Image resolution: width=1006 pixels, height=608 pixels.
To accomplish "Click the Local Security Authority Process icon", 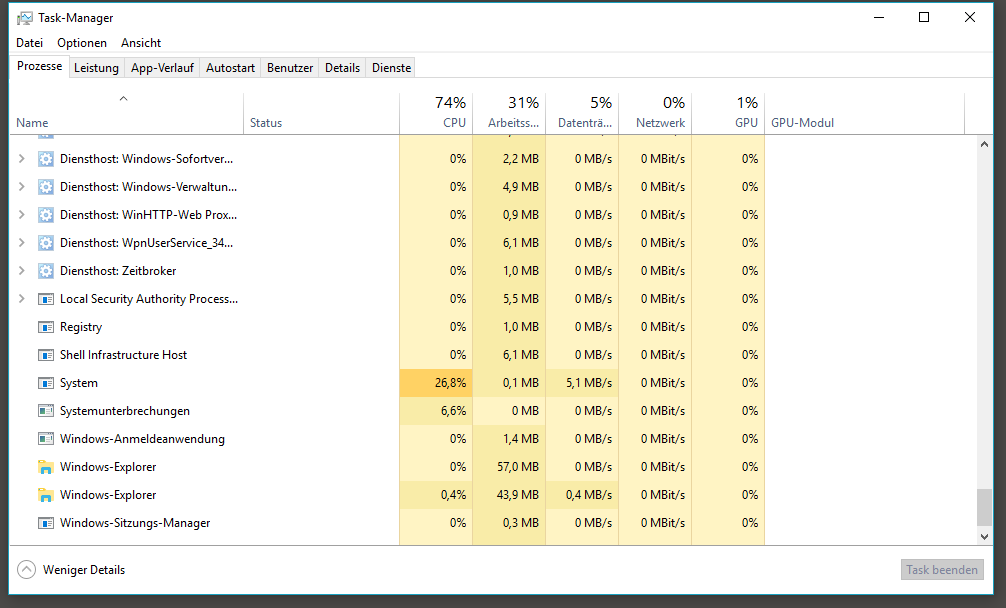I will click(x=46, y=299).
